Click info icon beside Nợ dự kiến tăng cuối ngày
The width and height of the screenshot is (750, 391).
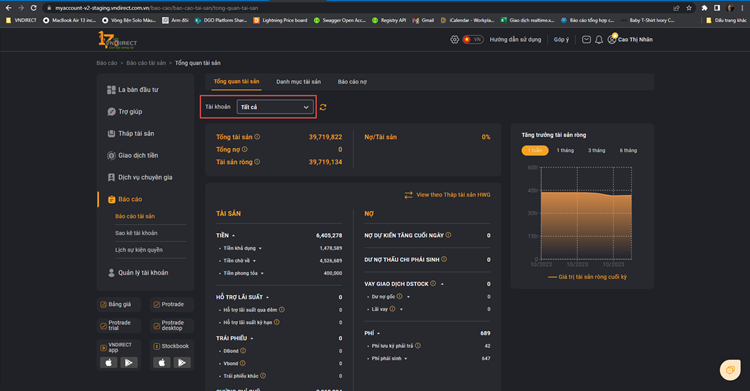448,235
